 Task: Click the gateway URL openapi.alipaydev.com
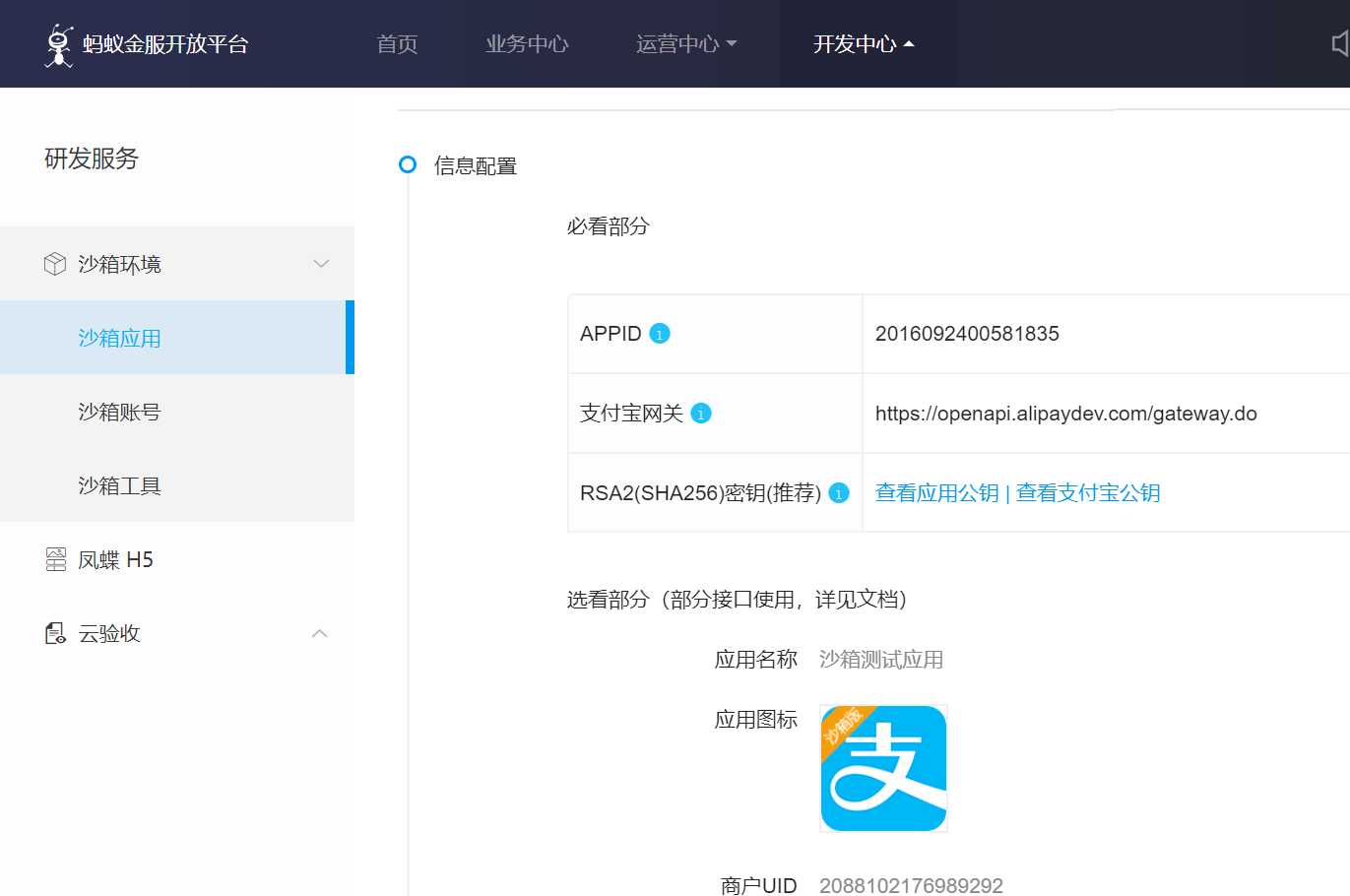coord(1066,414)
